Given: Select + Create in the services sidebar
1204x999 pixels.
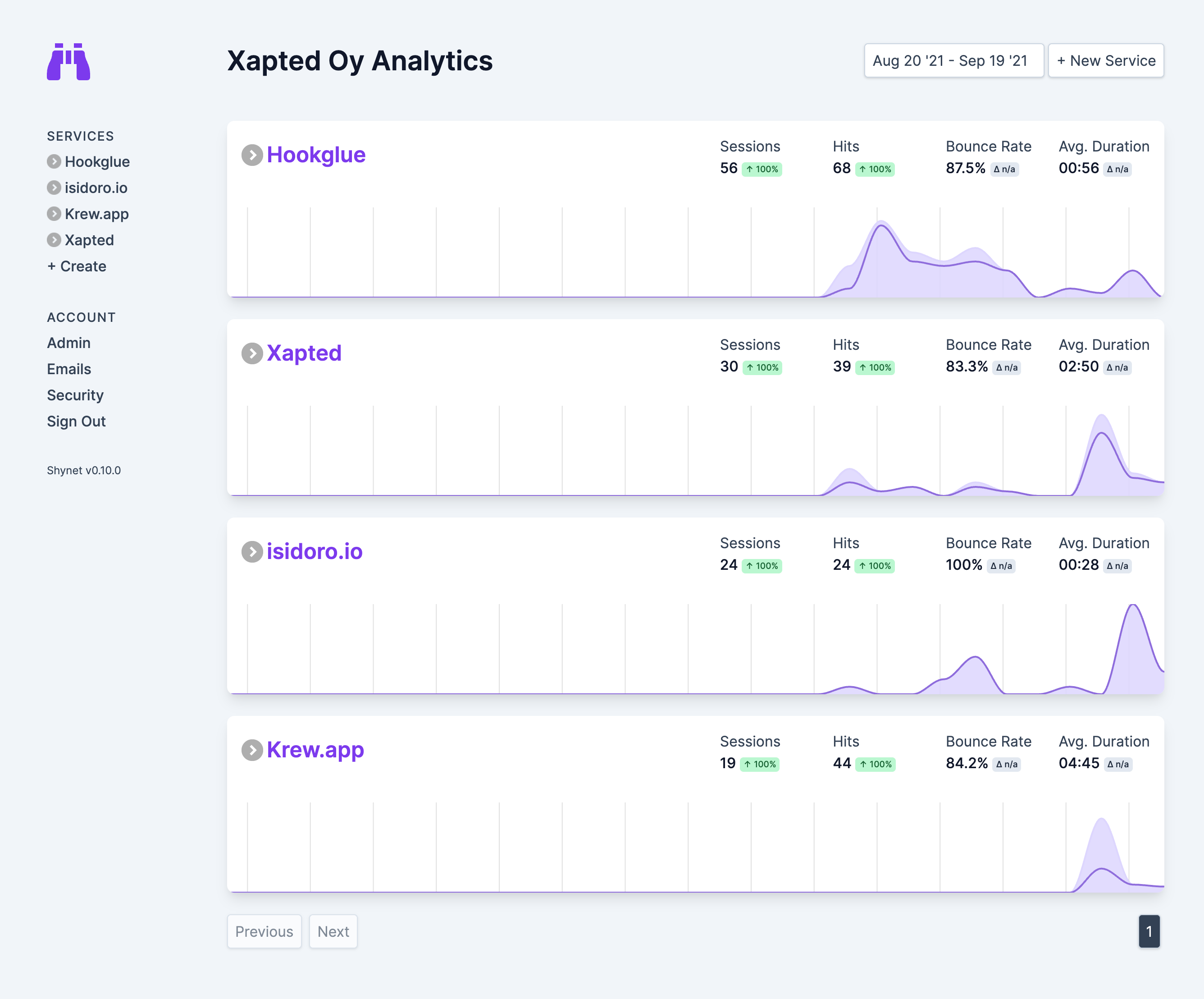Looking at the screenshot, I should 77,266.
